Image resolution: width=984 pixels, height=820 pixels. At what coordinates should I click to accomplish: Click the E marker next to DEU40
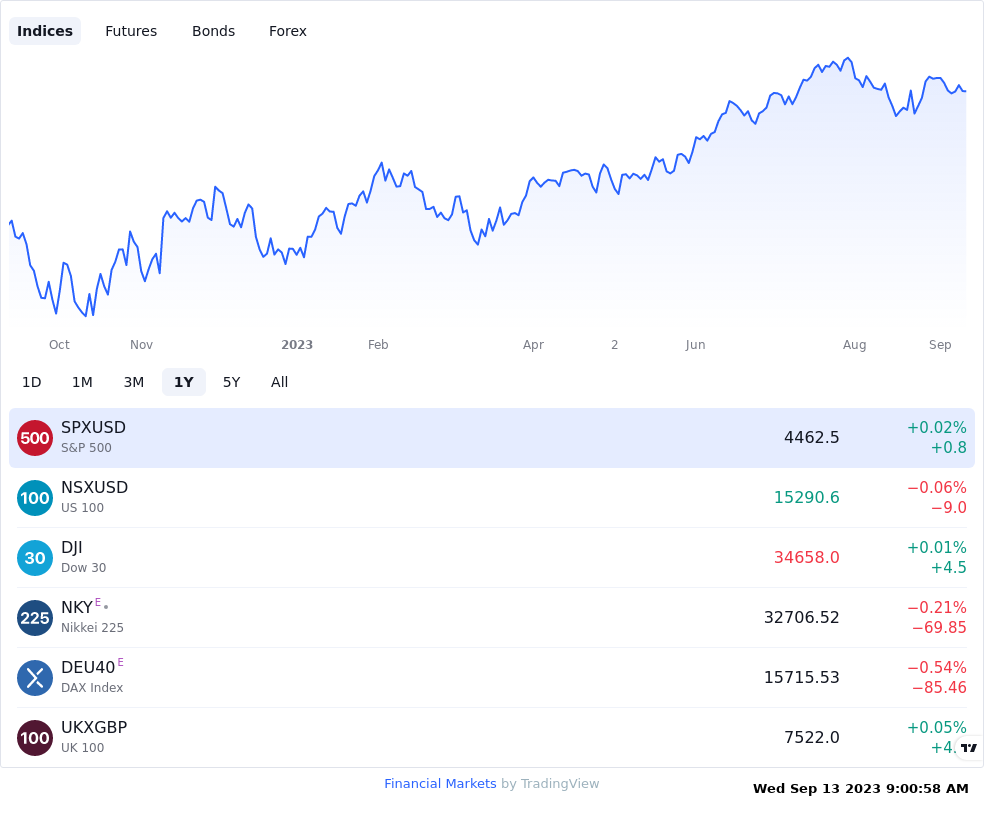pos(120,662)
